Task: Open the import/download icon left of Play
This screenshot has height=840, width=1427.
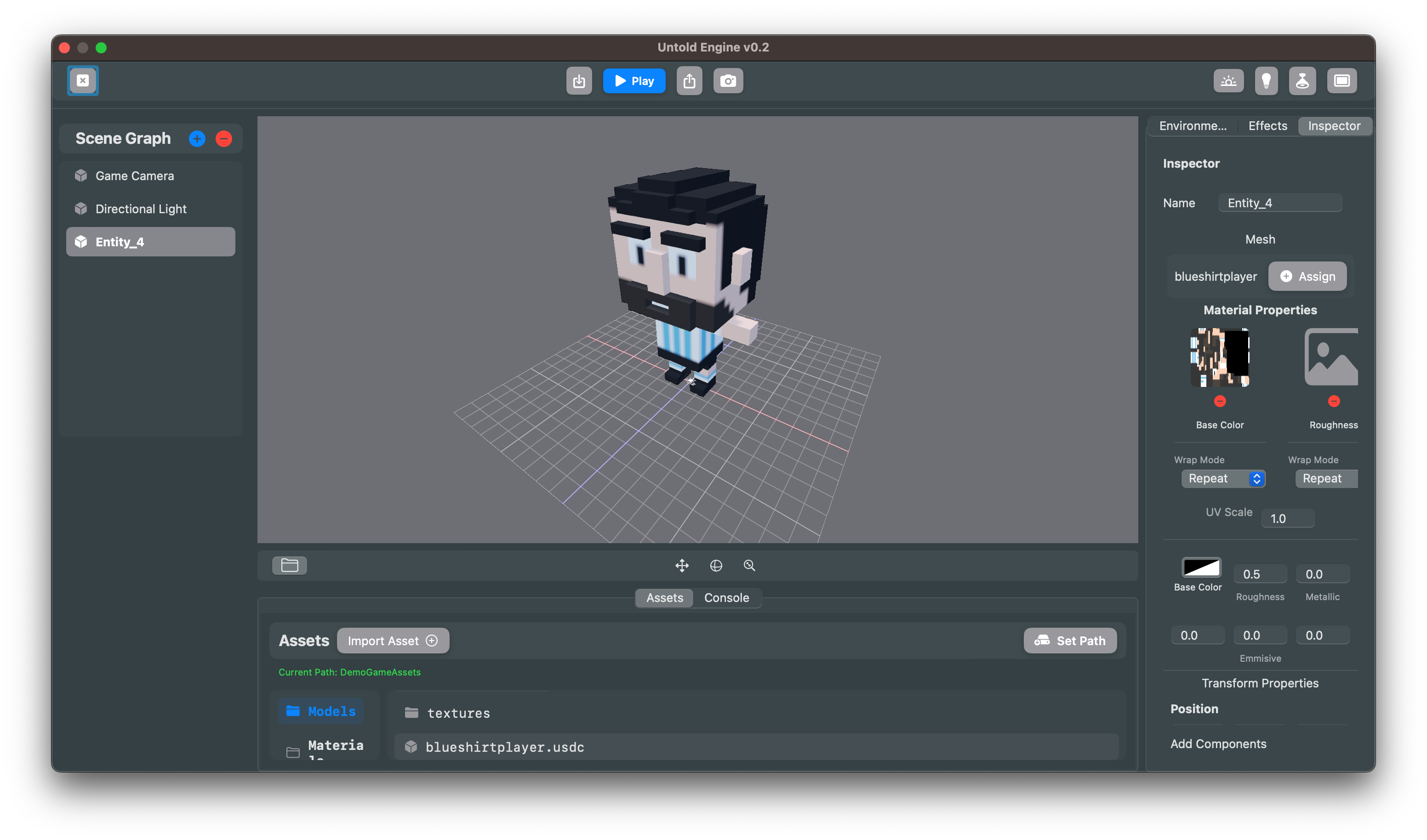Action: (579, 80)
